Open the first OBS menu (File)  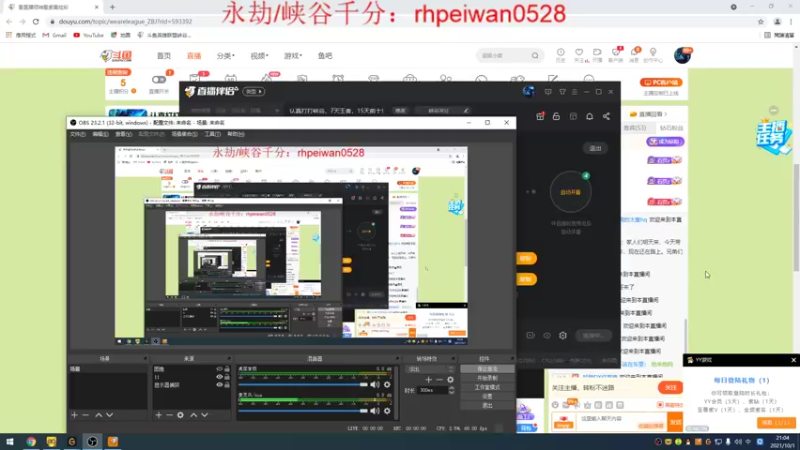[x=78, y=134]
